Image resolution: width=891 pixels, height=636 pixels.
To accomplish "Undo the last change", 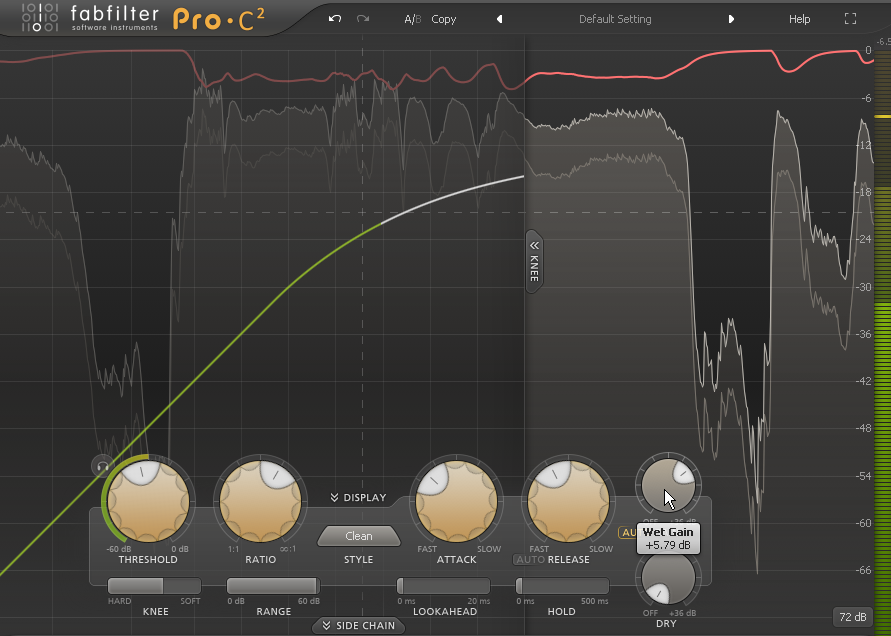I will [335, 19].
